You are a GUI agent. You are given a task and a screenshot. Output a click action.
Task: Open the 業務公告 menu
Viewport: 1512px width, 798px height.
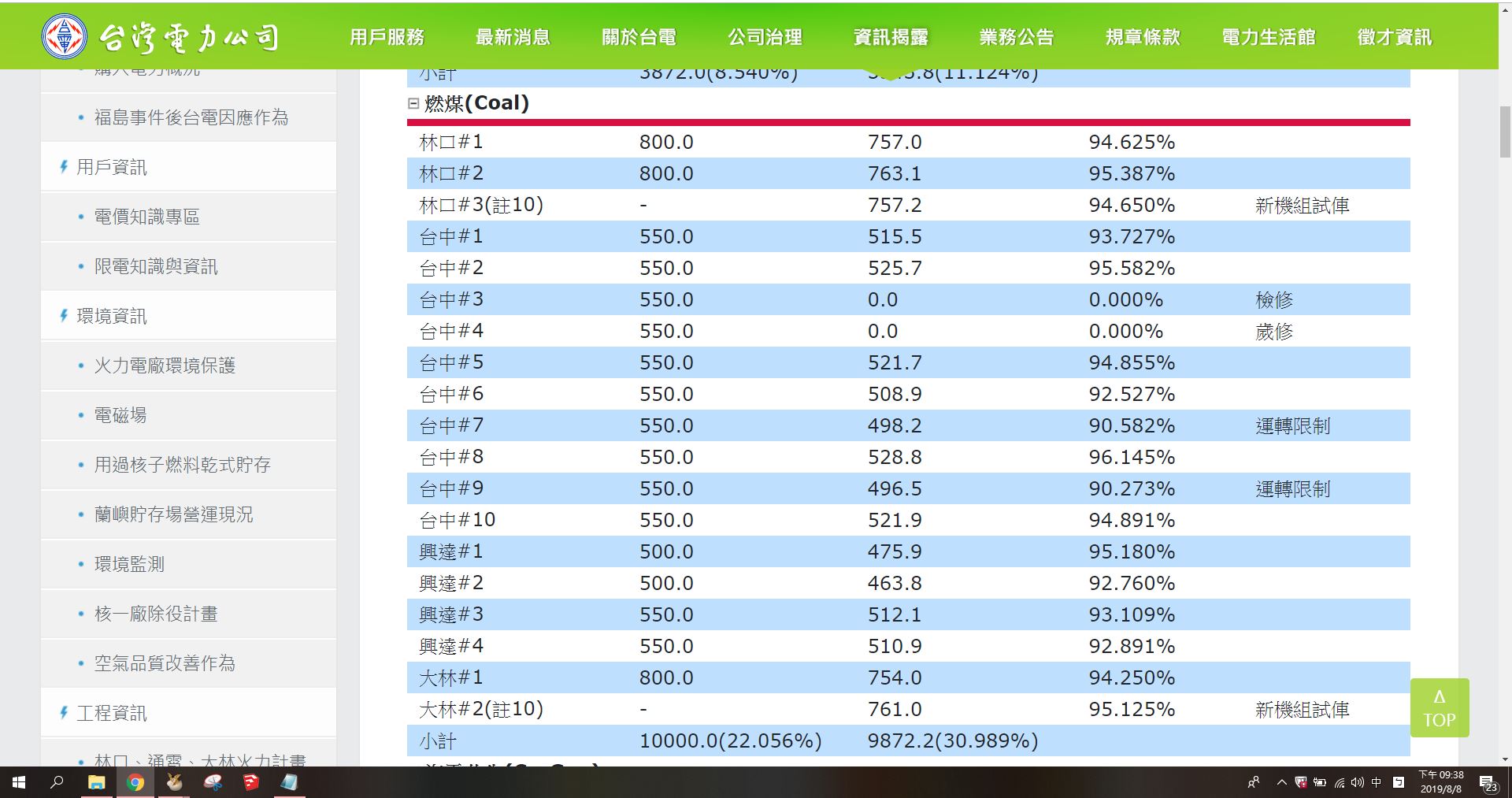pyautogui.click(x=1017, y=37)
